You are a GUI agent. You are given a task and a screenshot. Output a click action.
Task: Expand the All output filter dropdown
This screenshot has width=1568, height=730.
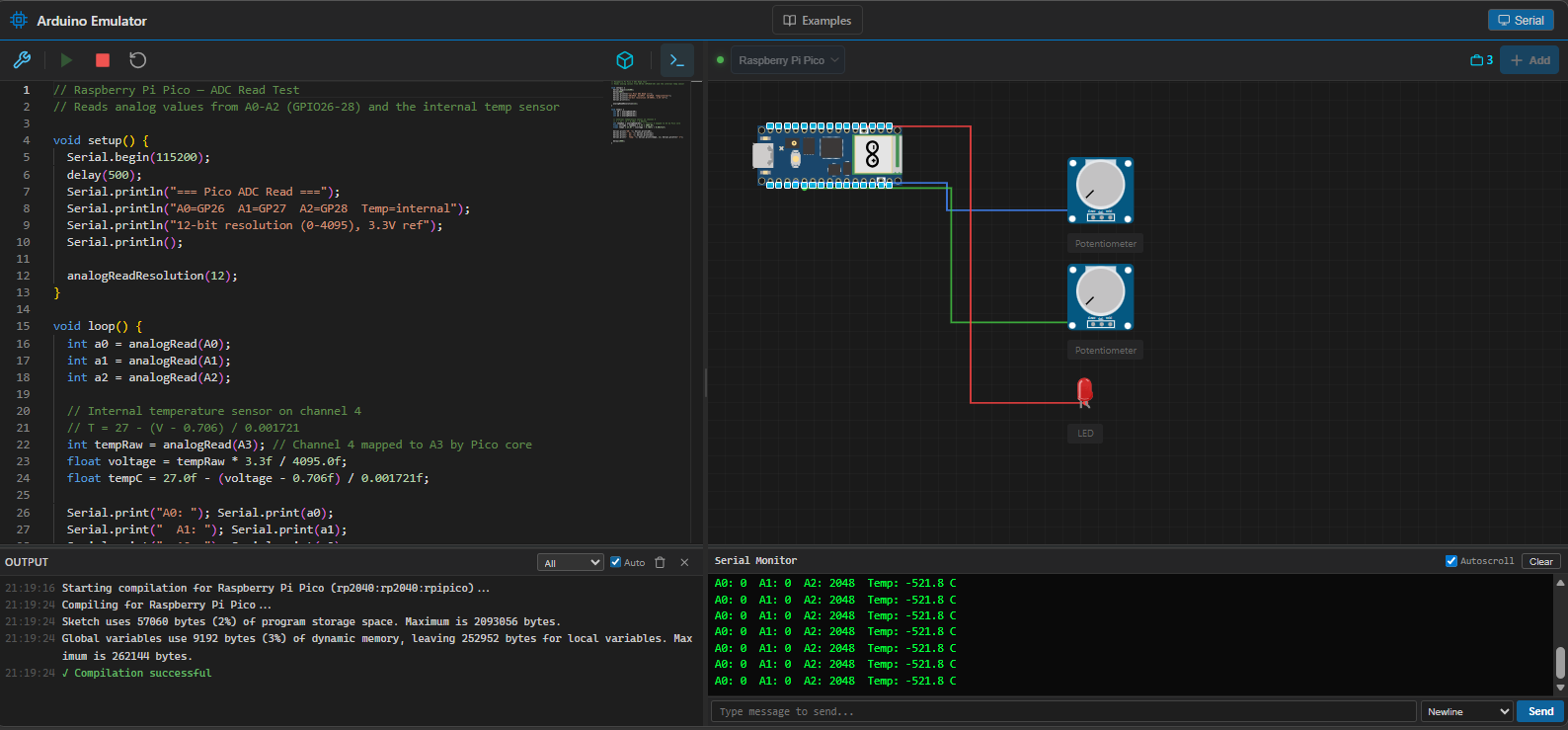pyautogui.click(x=571, y=562)
